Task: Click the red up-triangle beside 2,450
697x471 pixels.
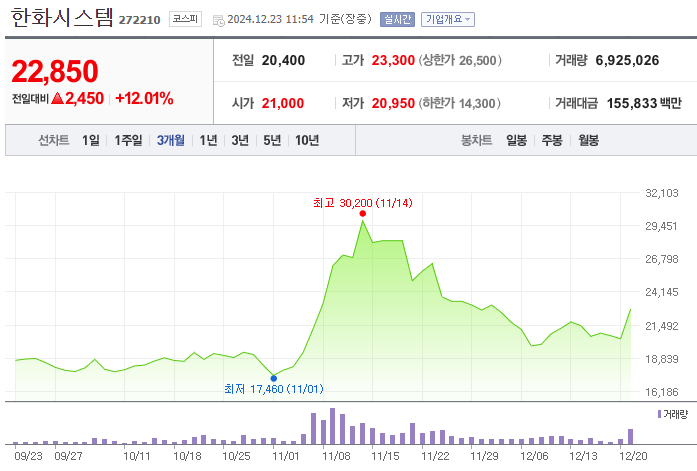Action: (58, 98)
